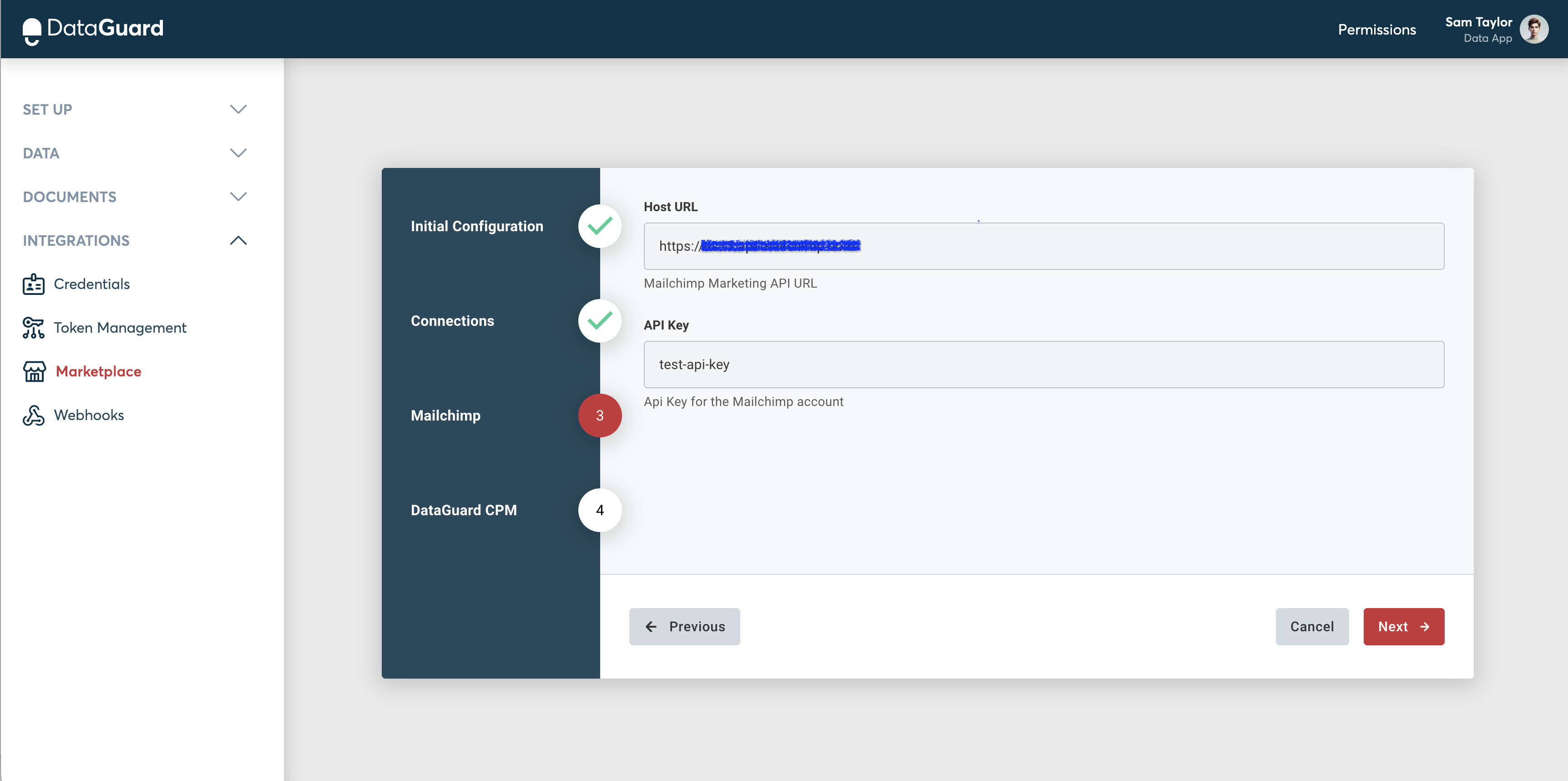Select the DataGuard CPM step 4 circle
Viewport: 1568px width, 781px height.
coord(600,510)
